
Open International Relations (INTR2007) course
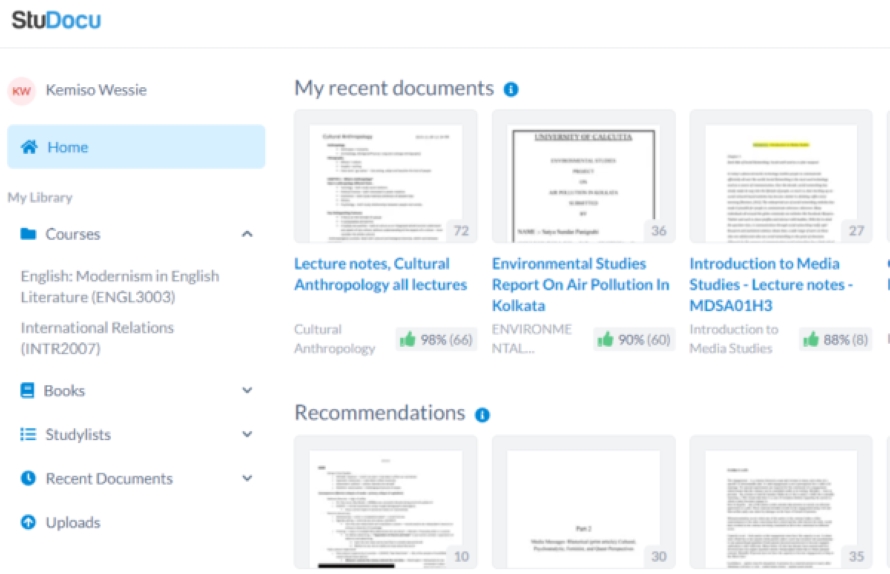(97, 338)
